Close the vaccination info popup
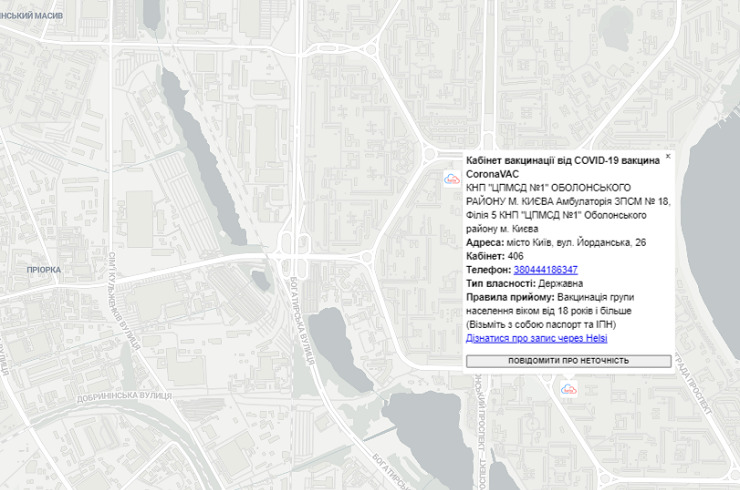This screenshot has width=740, height=490. click(x=668, y=156)
